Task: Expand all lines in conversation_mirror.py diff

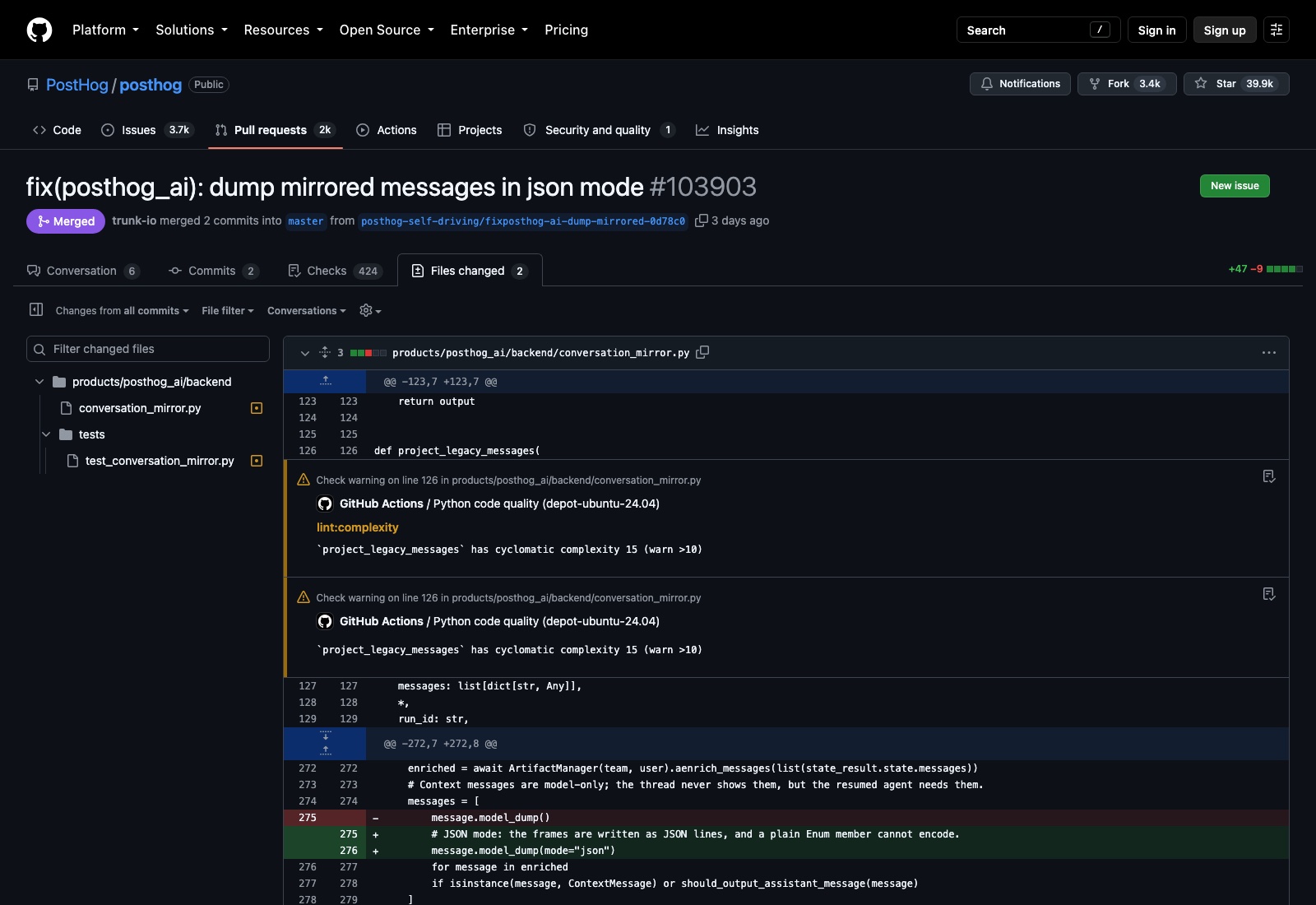Action: coord(325,352)
